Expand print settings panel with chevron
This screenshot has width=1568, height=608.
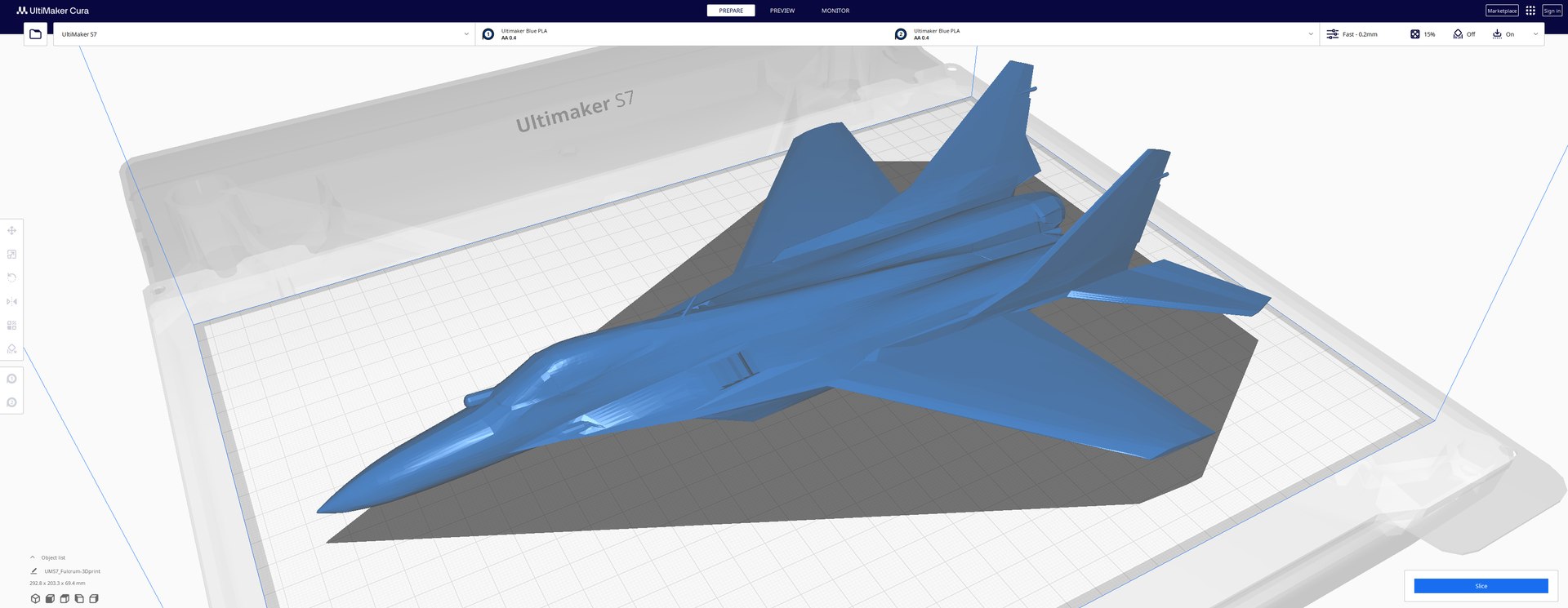pos(1535,34)
